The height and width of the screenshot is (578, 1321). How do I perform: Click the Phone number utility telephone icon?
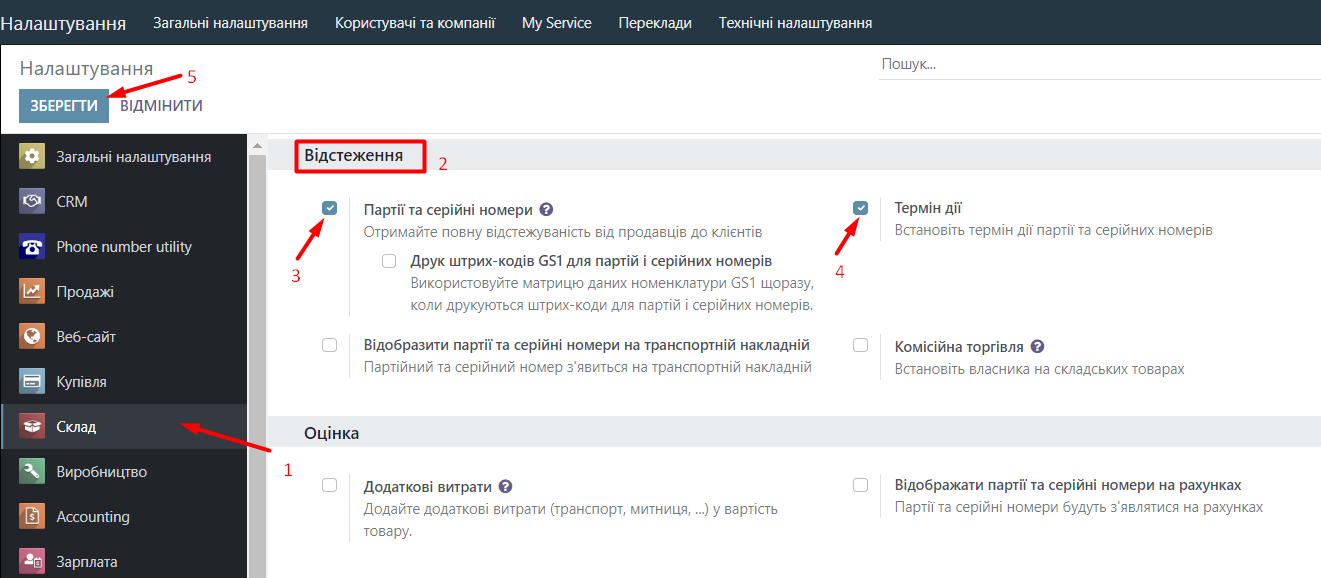tap(32, 247)
